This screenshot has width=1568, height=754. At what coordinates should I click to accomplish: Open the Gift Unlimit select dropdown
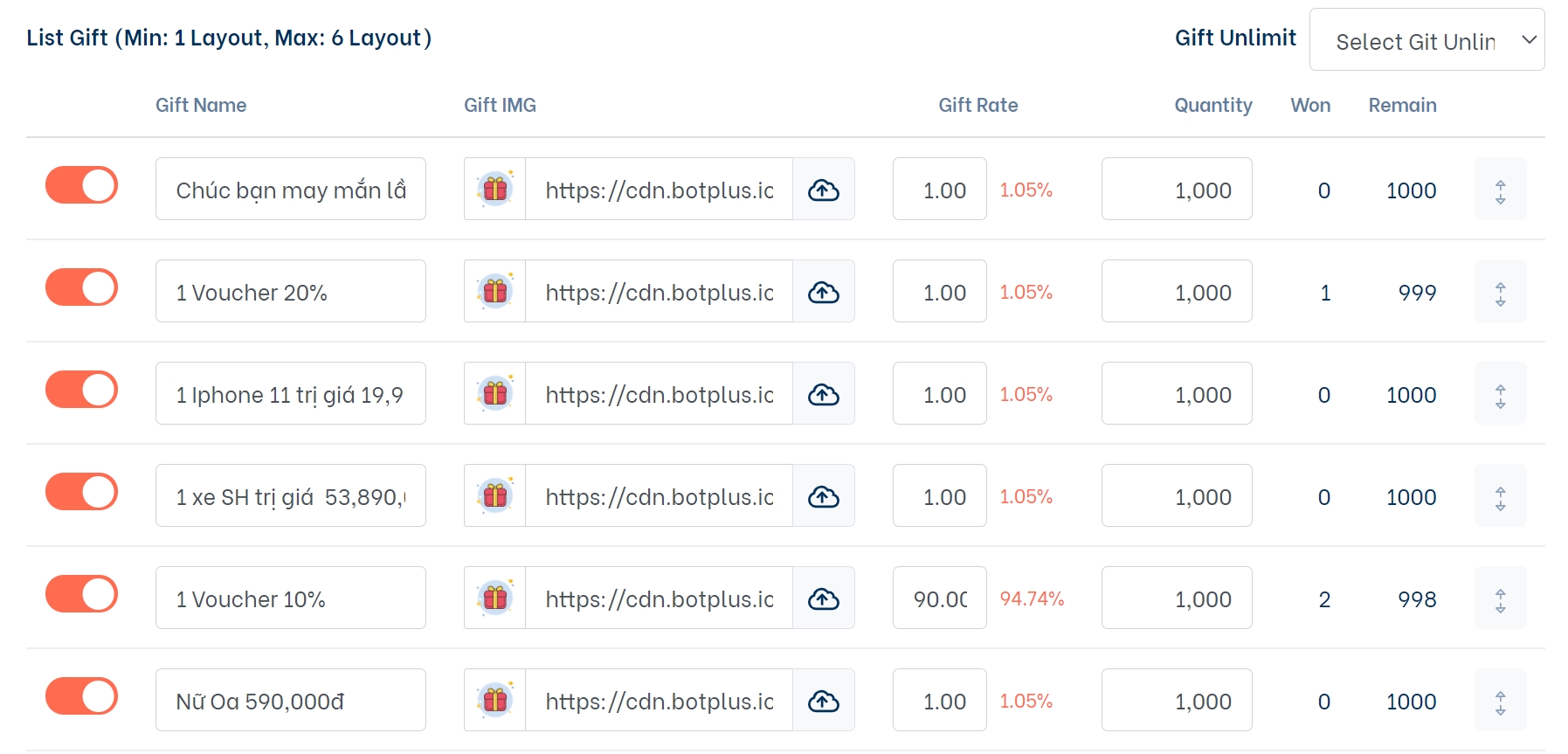click(1426, 40)
